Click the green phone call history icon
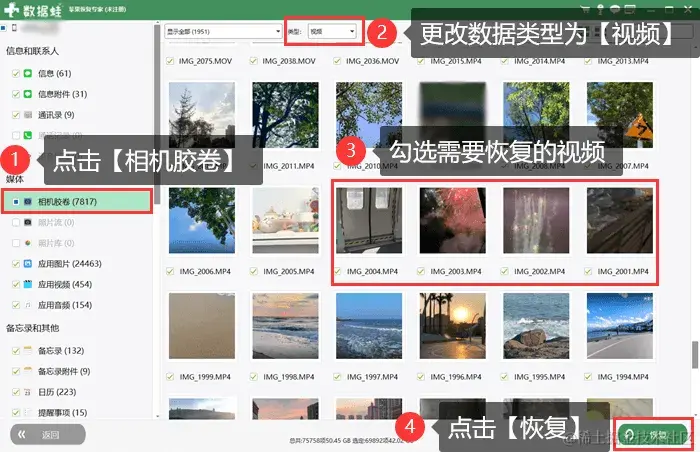Image resolution: width=700 pixels, height=452 pixels. point(28,135)
